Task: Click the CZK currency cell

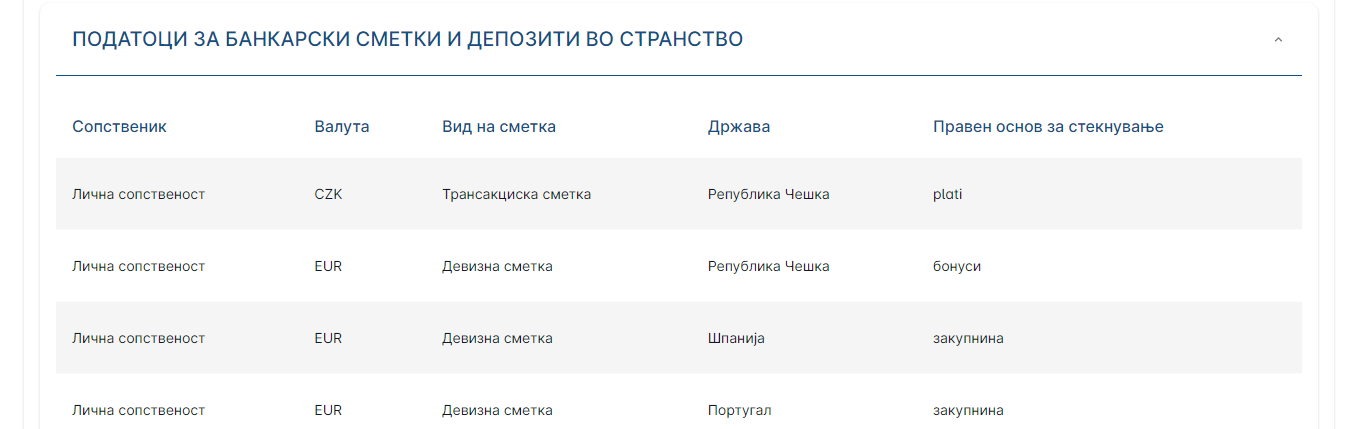Action: click(328, 194)
